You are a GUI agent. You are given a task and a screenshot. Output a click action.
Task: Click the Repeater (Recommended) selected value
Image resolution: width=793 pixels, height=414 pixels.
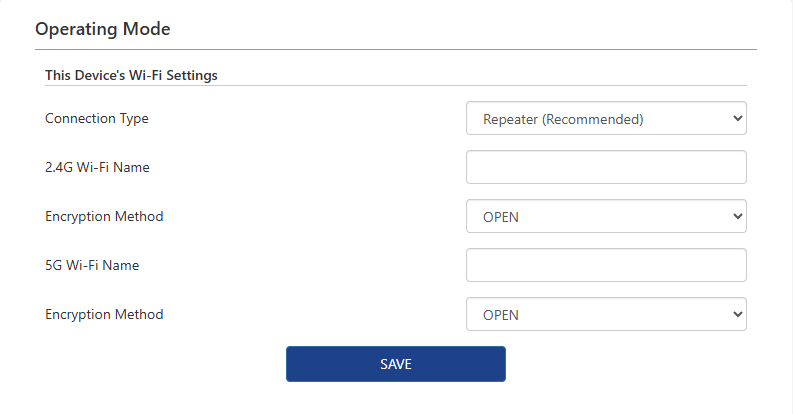click(x=563, y=119)
